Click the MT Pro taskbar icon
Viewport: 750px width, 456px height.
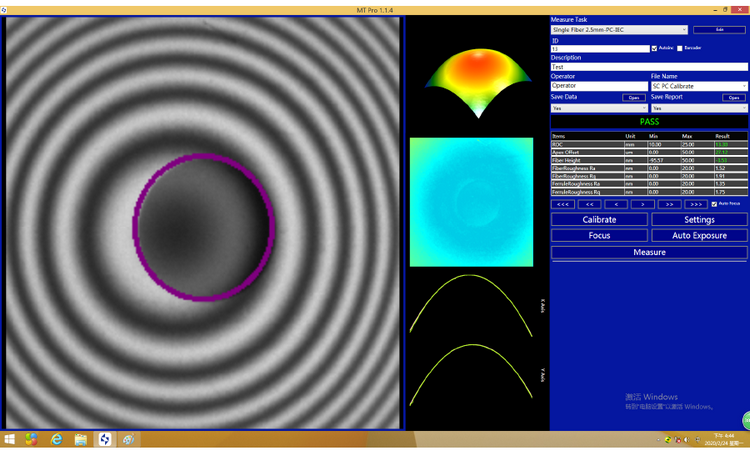tap(104, 440)
